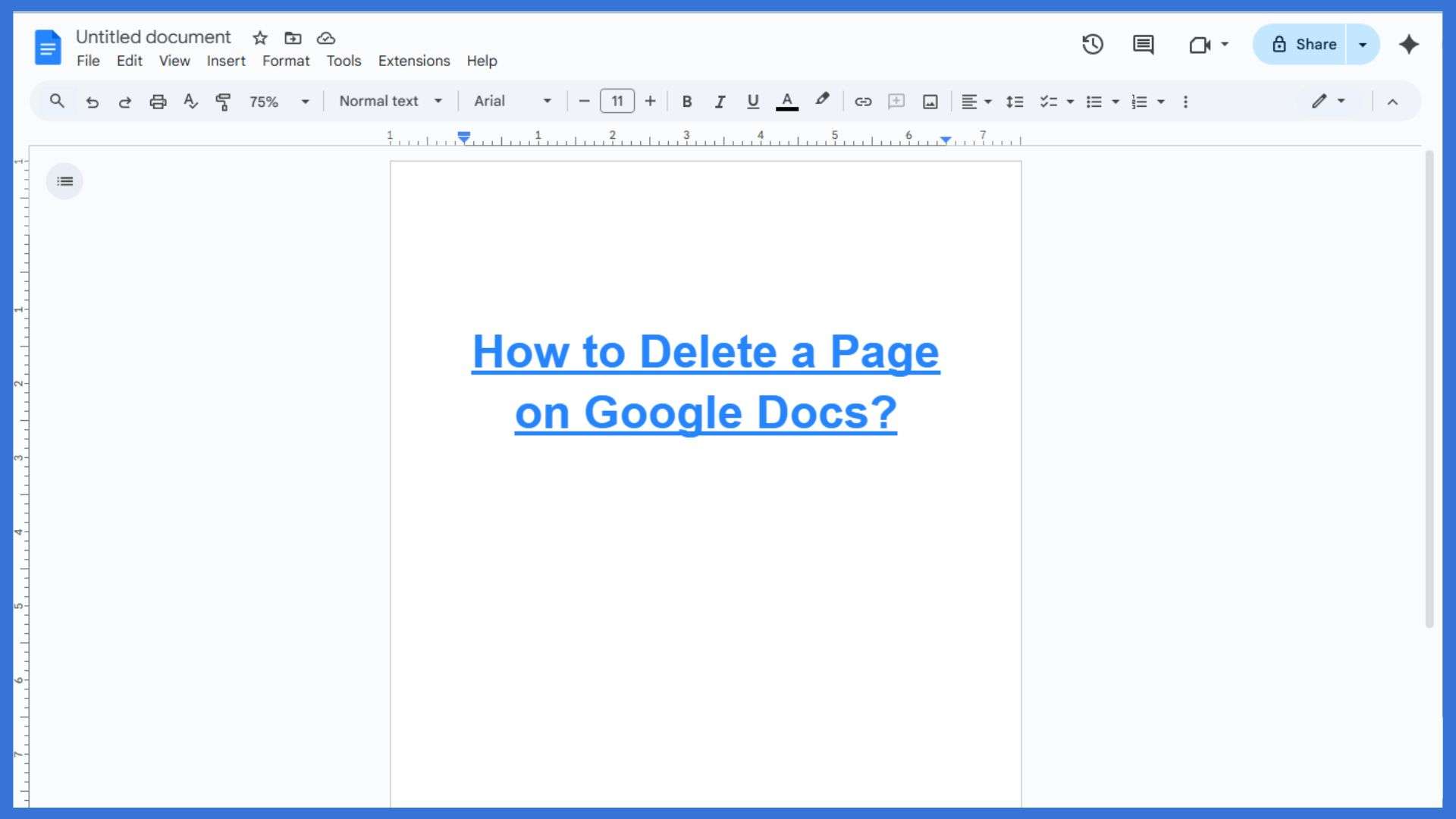Open the Google Docs home icon

[x=48, y=47]
